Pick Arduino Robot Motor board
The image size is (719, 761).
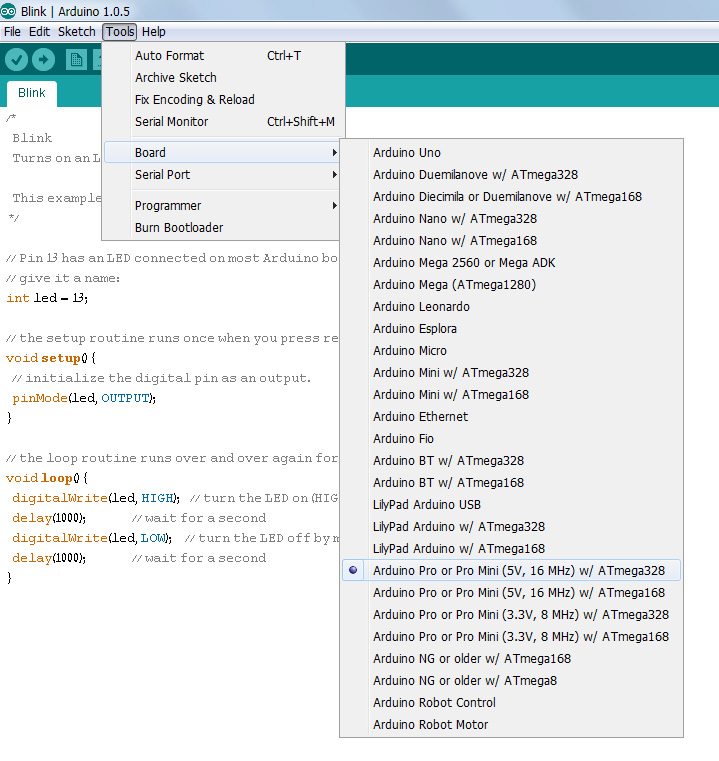click(511, 725)
